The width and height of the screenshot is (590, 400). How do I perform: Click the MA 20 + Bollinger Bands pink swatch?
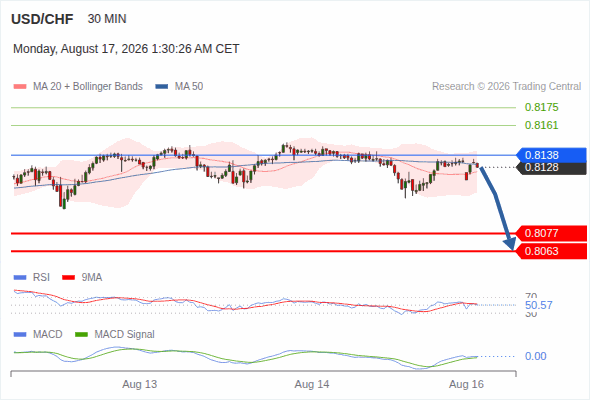(20, 87)
